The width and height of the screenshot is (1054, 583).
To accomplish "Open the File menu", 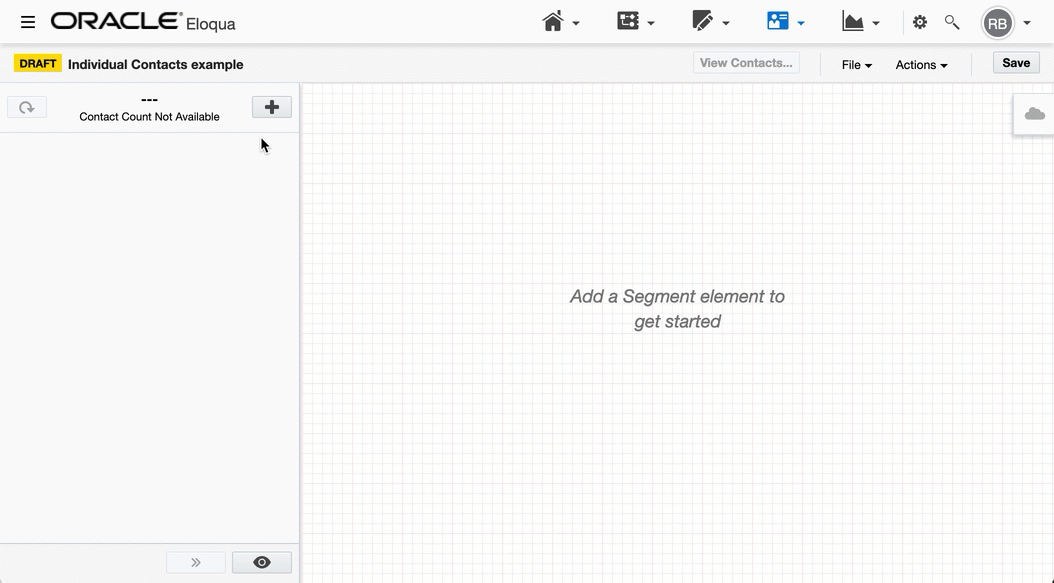I will click(856, 65).
